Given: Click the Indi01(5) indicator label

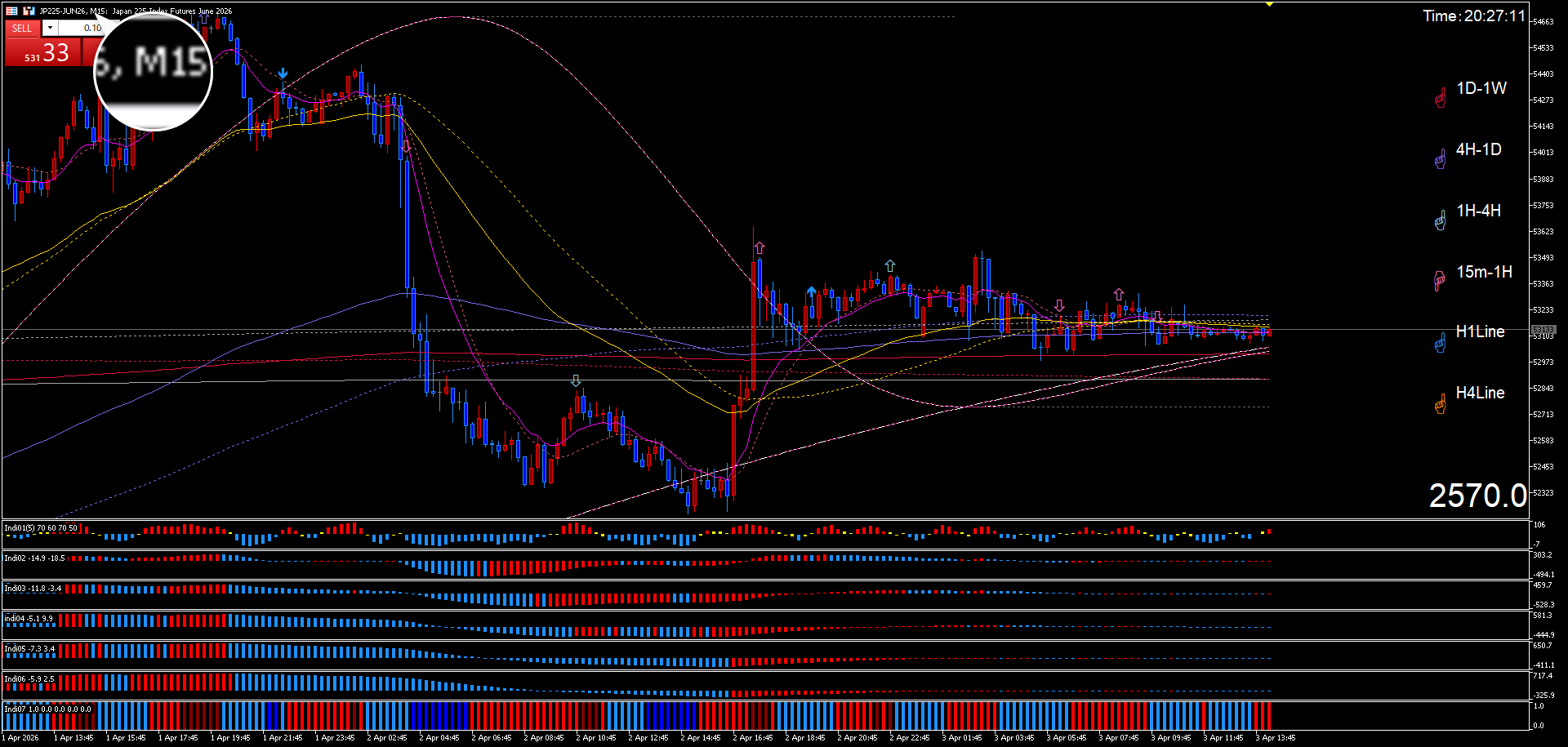Looking at the screenshot, I should [41, 528].
